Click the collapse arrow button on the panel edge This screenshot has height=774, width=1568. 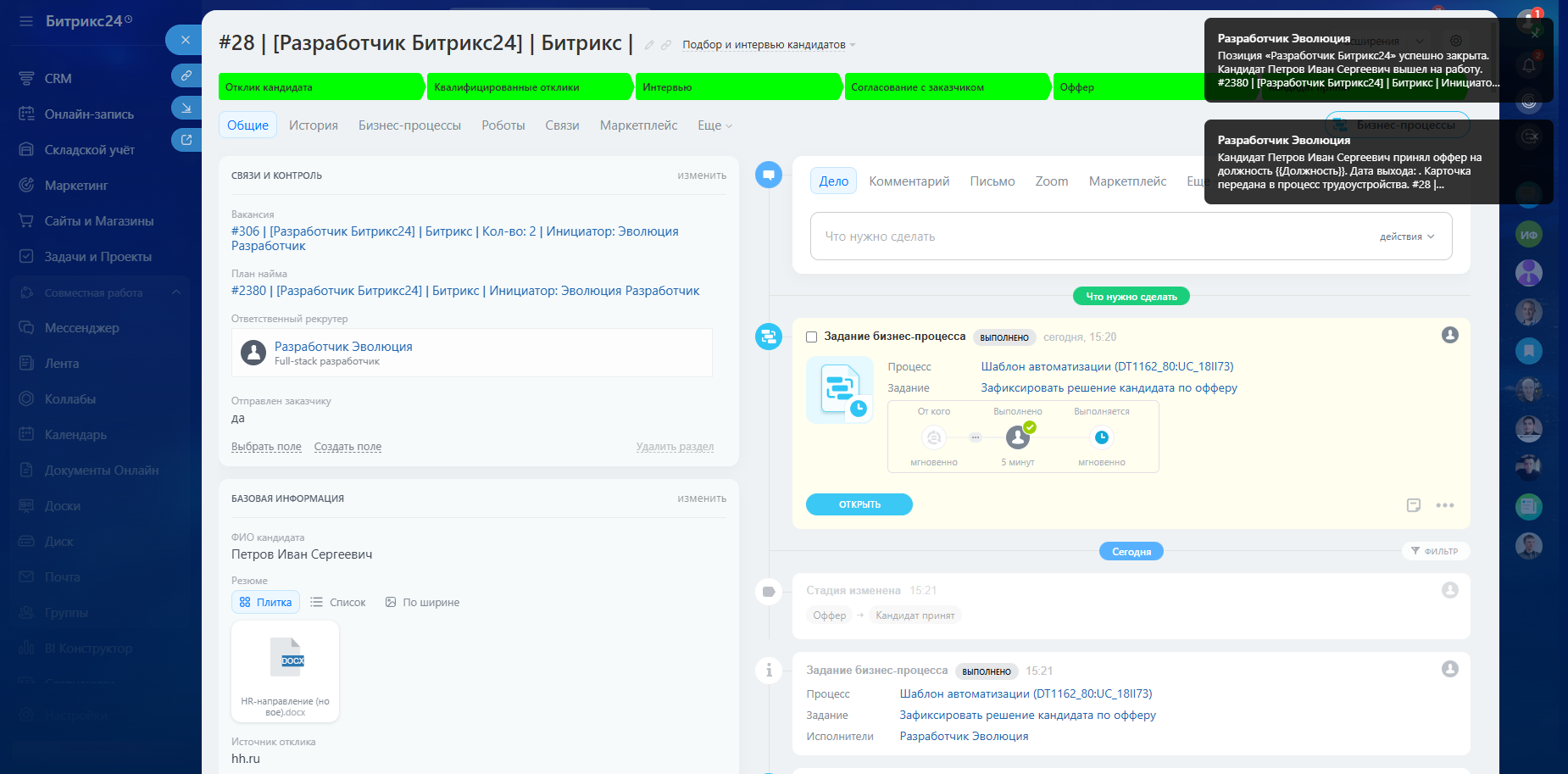(186, 108)
